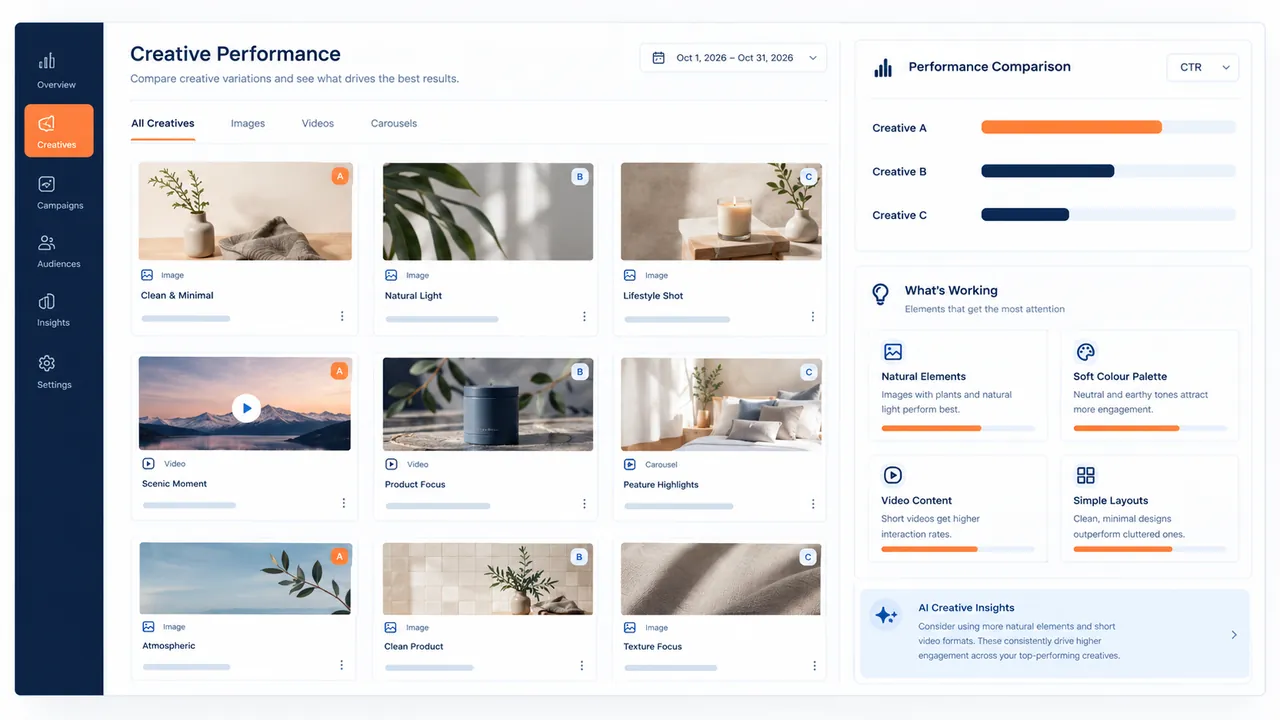Click the Natural Elements image icon

pos(893,352)
